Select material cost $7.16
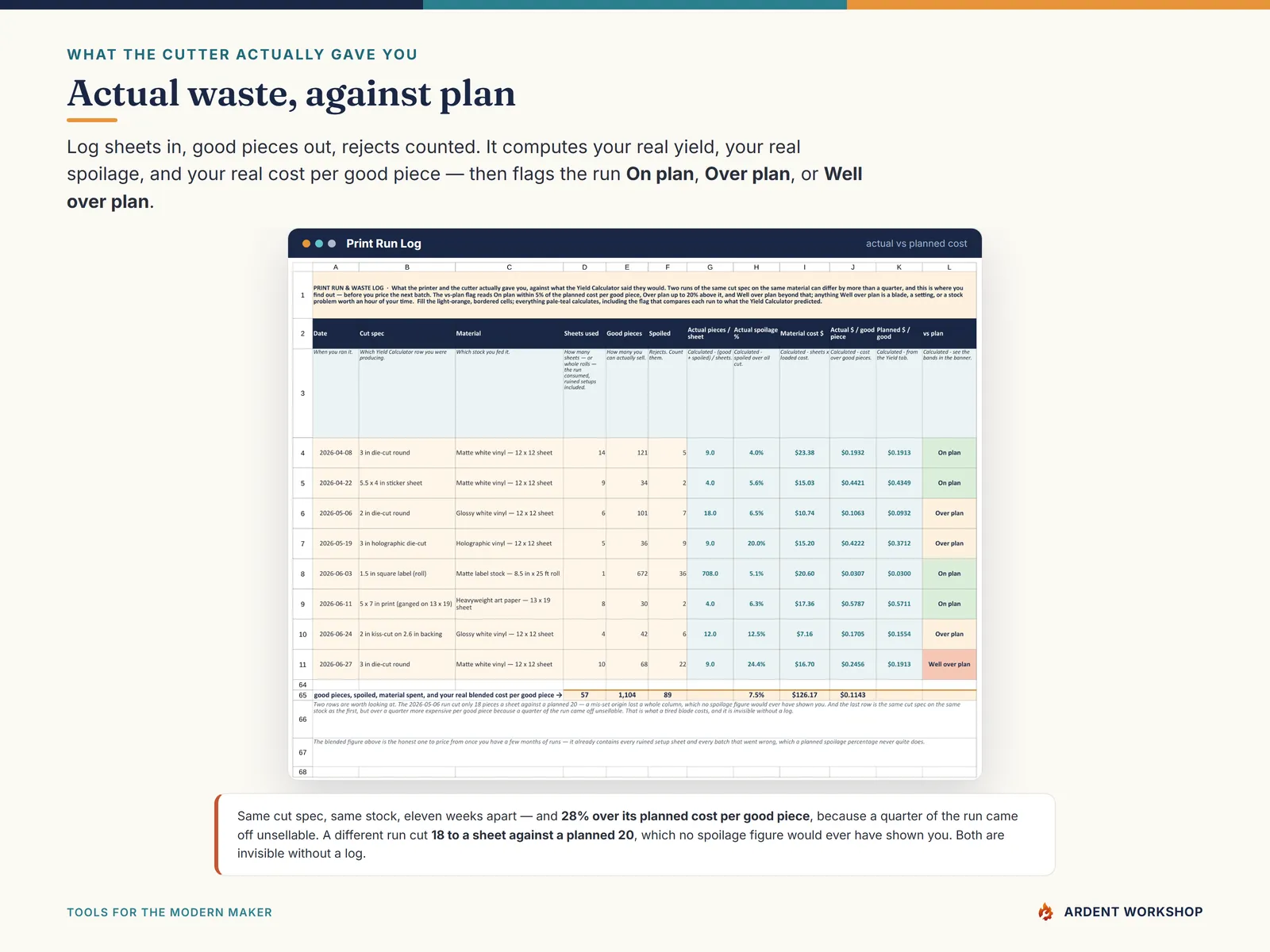 [804, 635]
